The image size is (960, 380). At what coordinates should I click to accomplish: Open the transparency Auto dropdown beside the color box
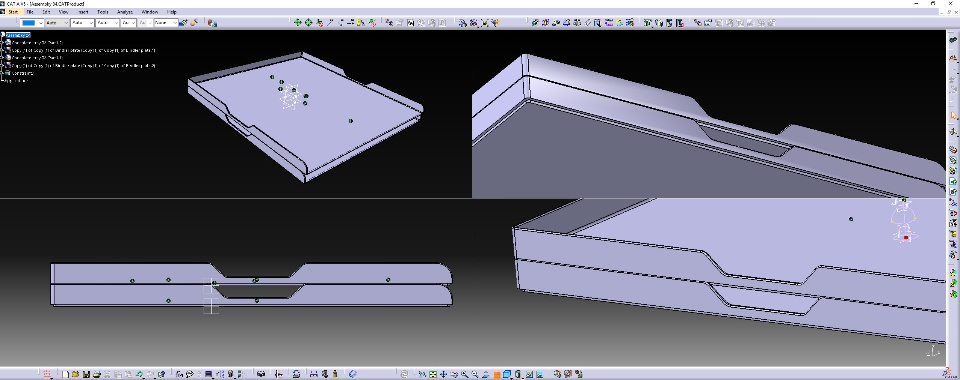pos(57,23)
